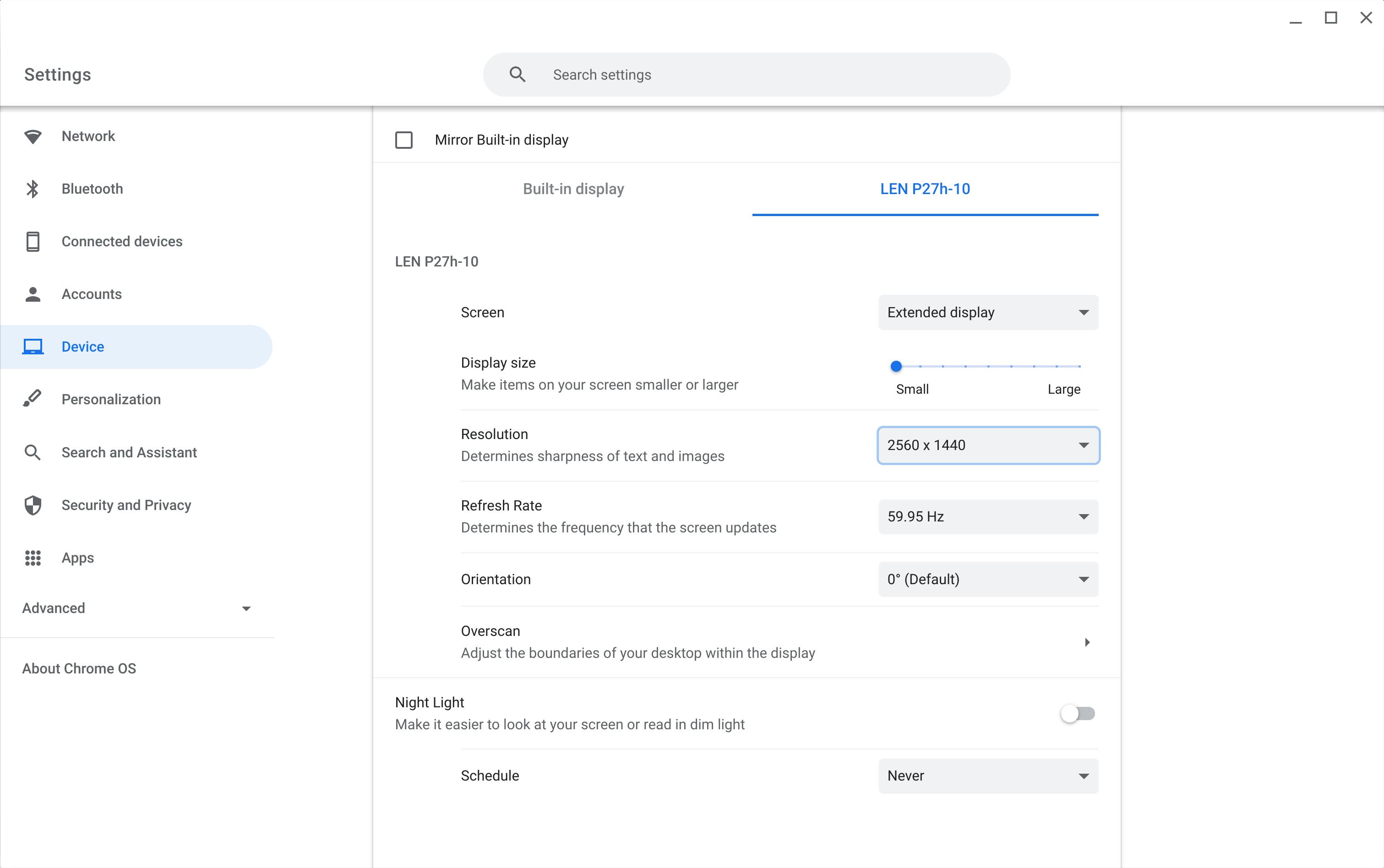
Task: Click the Connected devices phone icon
Action: (x=33, y=242)
